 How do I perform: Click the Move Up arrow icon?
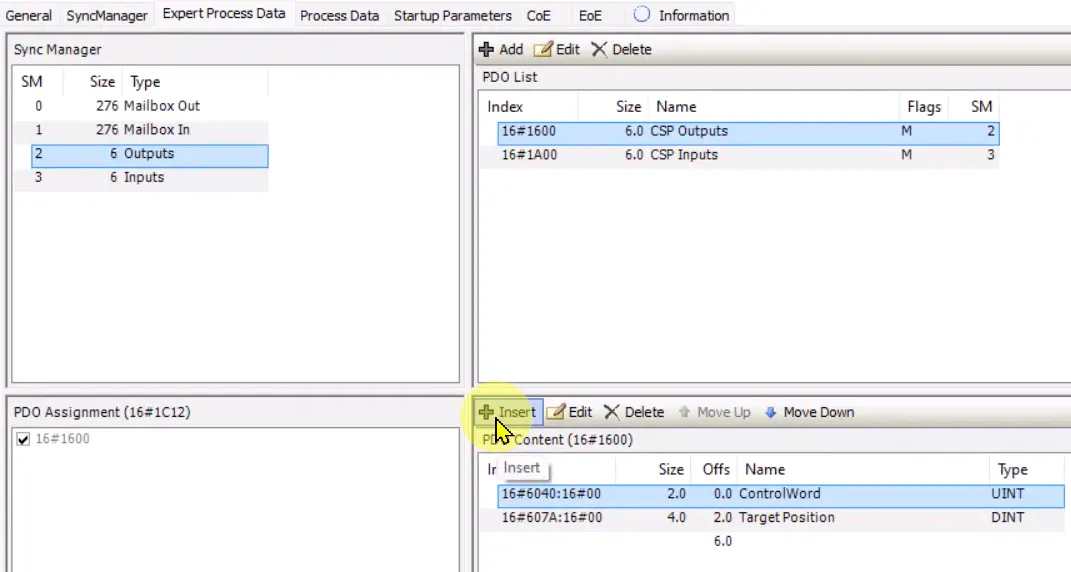pyautogui.click(x=684, y=412)
